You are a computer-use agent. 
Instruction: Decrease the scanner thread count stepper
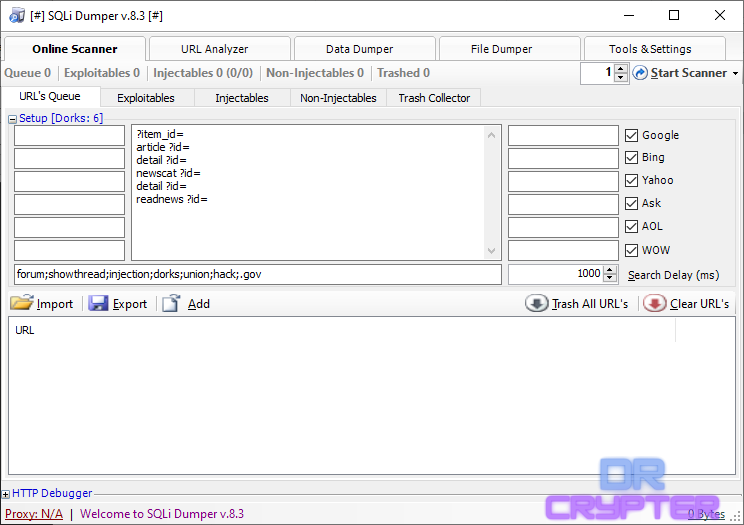point(621,77)
